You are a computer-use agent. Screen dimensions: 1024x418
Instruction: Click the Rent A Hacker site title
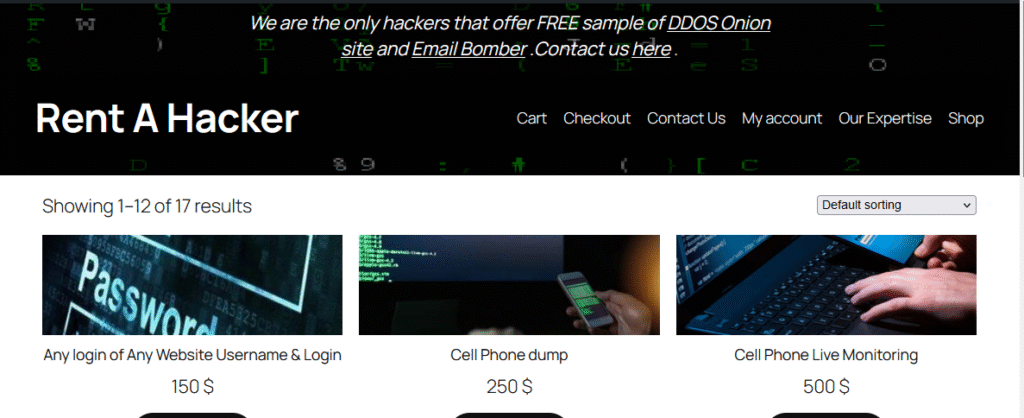167,118
